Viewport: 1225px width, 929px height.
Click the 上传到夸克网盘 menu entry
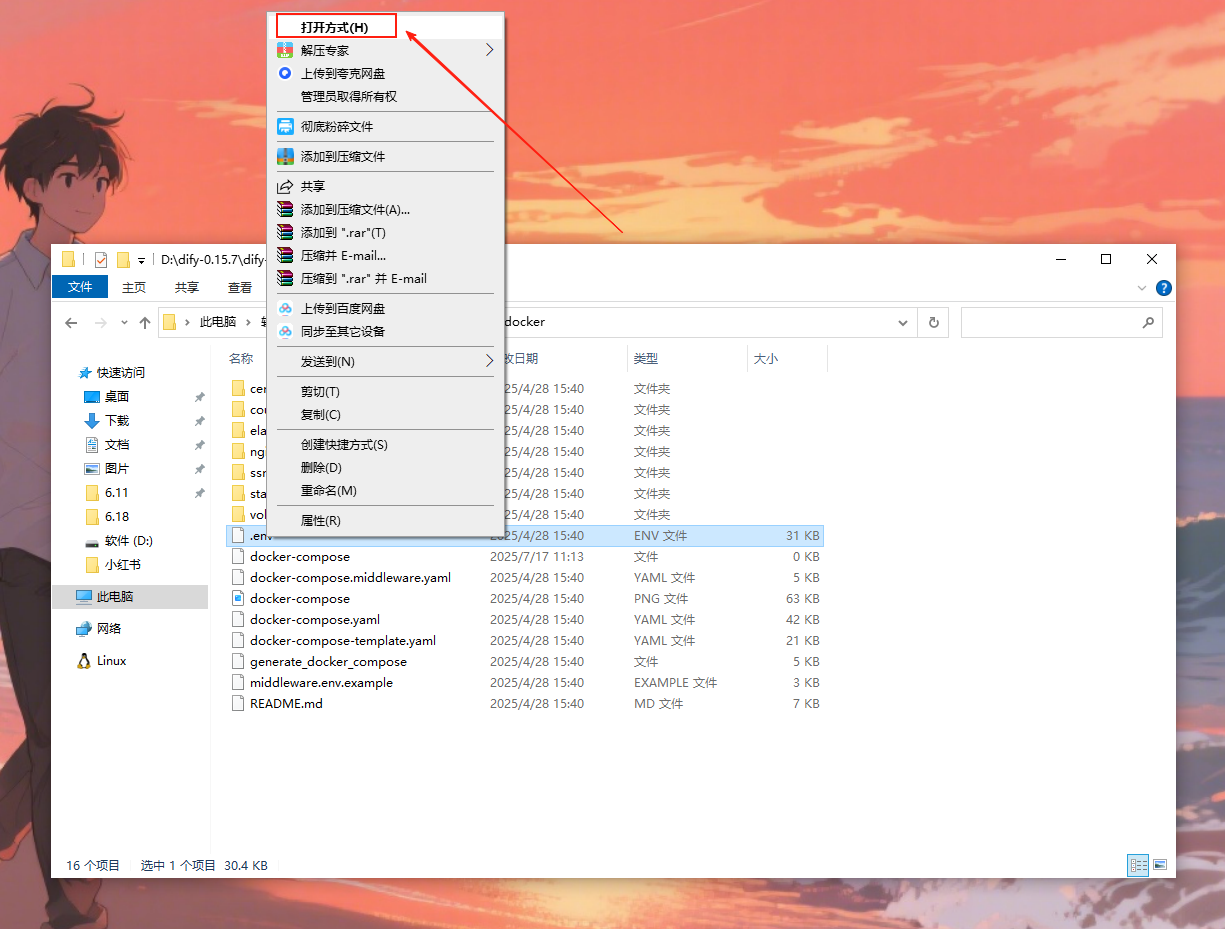(342, 73)
